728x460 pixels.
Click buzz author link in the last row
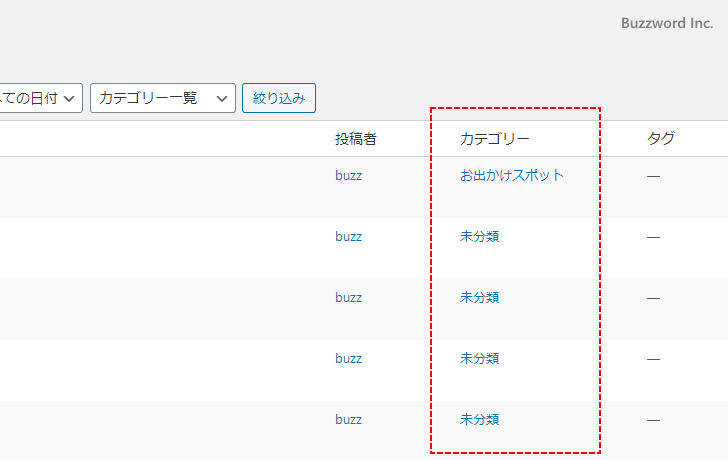pos(348,419)
